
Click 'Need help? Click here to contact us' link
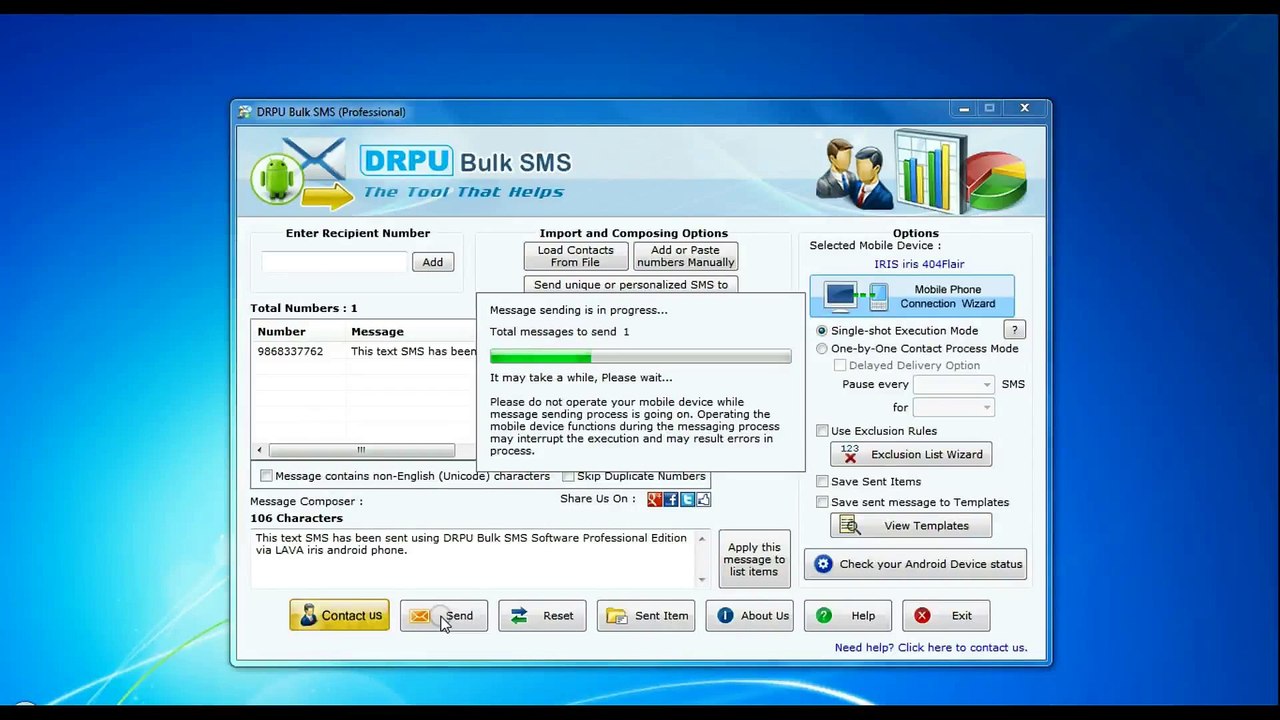931,648
